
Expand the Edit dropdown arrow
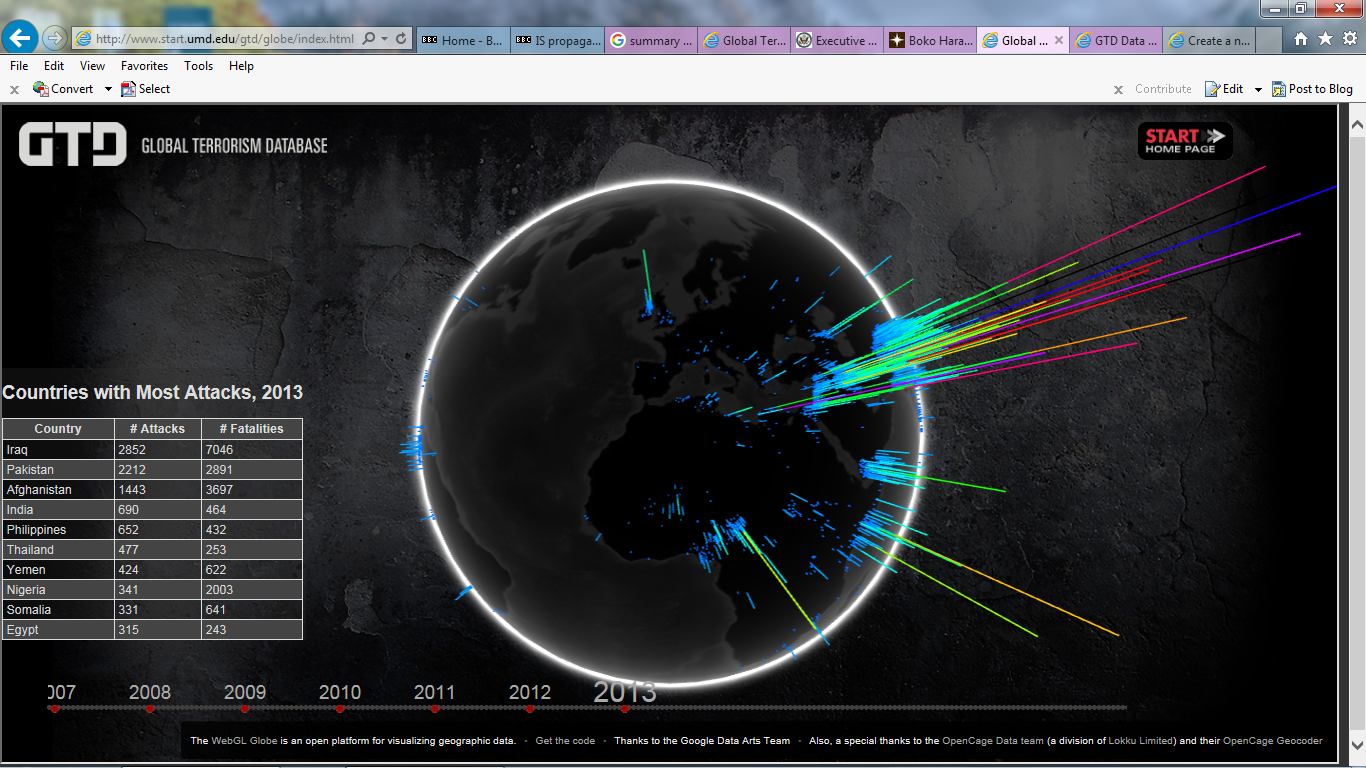[1257, 88]
